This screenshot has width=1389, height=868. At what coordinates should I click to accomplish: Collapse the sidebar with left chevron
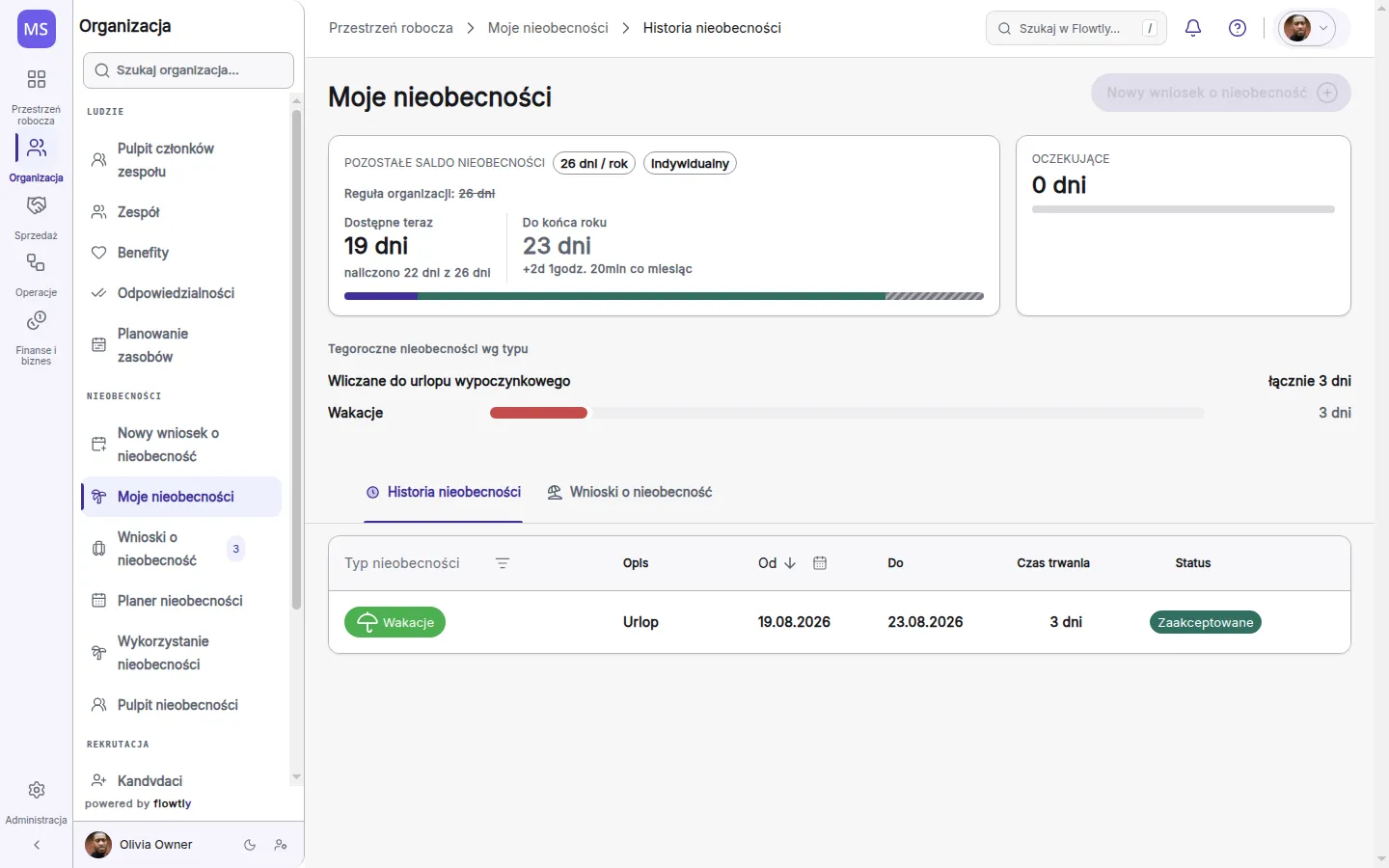[x=37, y=845]
